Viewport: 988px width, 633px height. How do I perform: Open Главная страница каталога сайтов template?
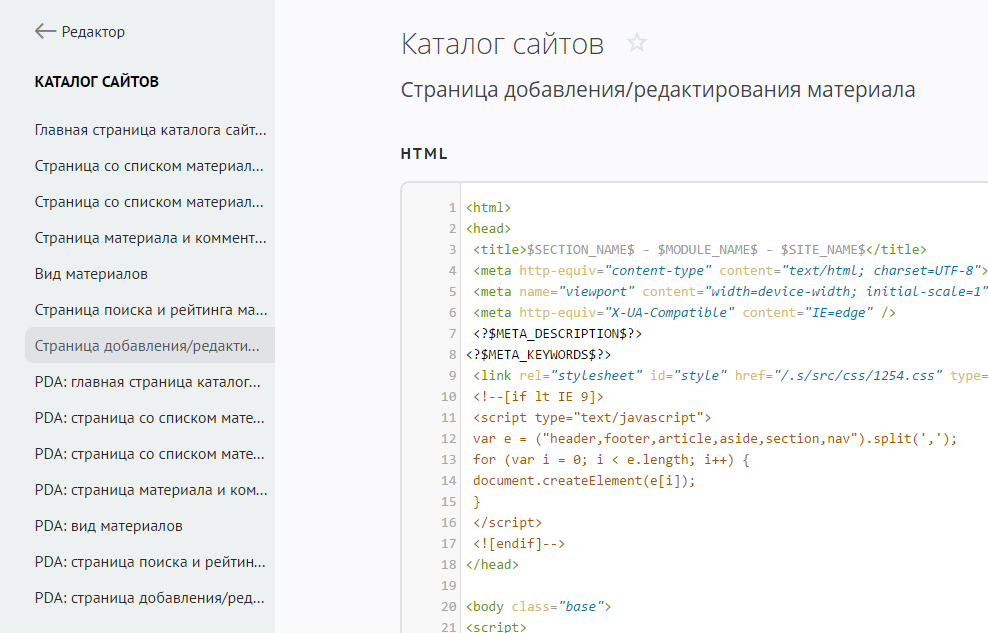(x=150, y=130)
